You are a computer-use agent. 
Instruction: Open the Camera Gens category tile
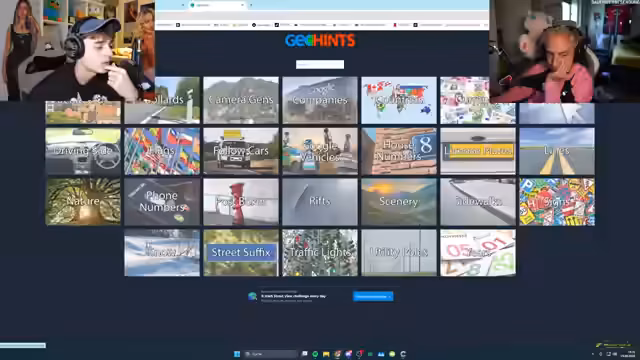coord(241,100)
